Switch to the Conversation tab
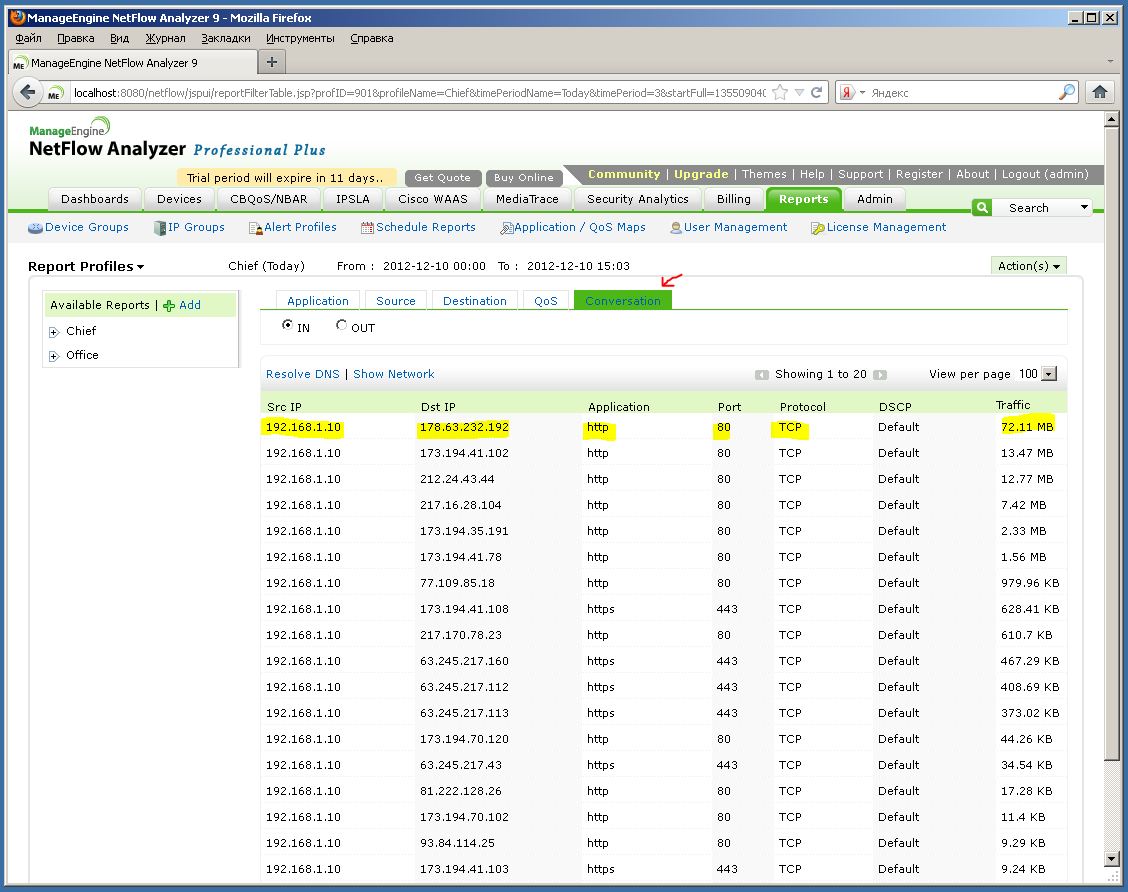The height and width of the screenshot is (892, 1128). click(622, 299)
